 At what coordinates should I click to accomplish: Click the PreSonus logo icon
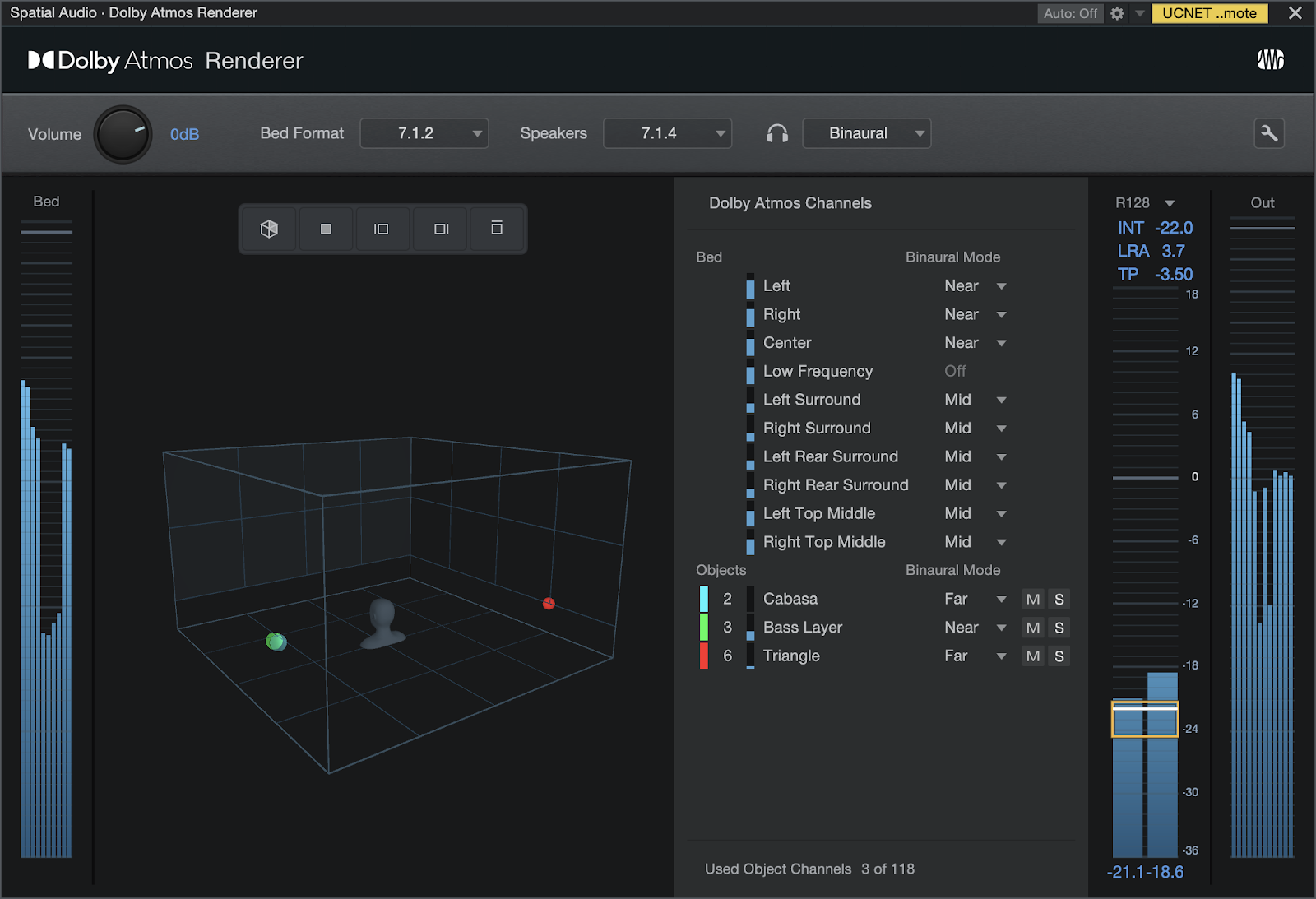(x=1271, y=60)
